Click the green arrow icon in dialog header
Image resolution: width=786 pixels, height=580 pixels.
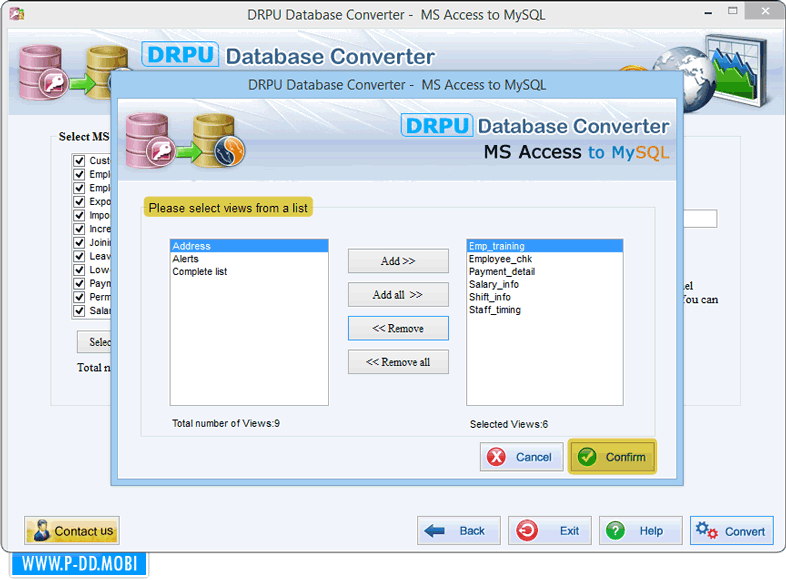pos(188,151)
